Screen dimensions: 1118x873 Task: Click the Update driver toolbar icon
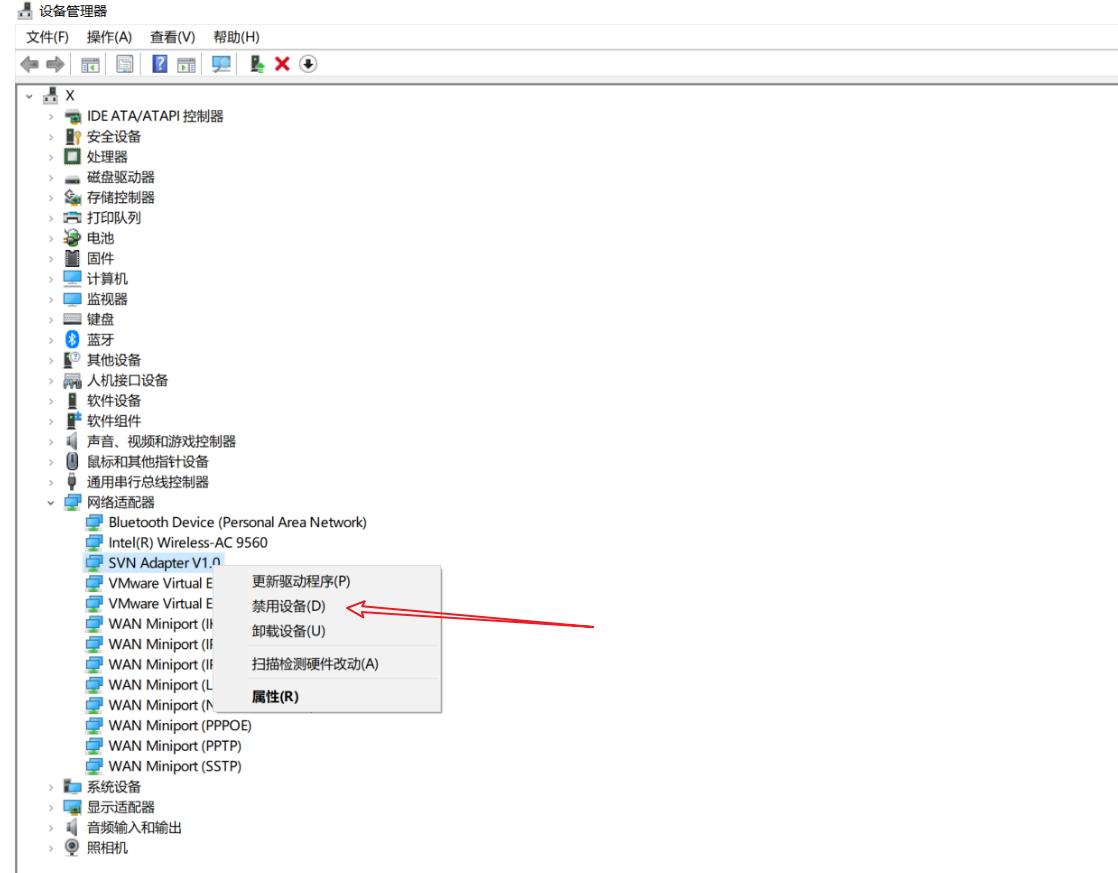point(256,63)
